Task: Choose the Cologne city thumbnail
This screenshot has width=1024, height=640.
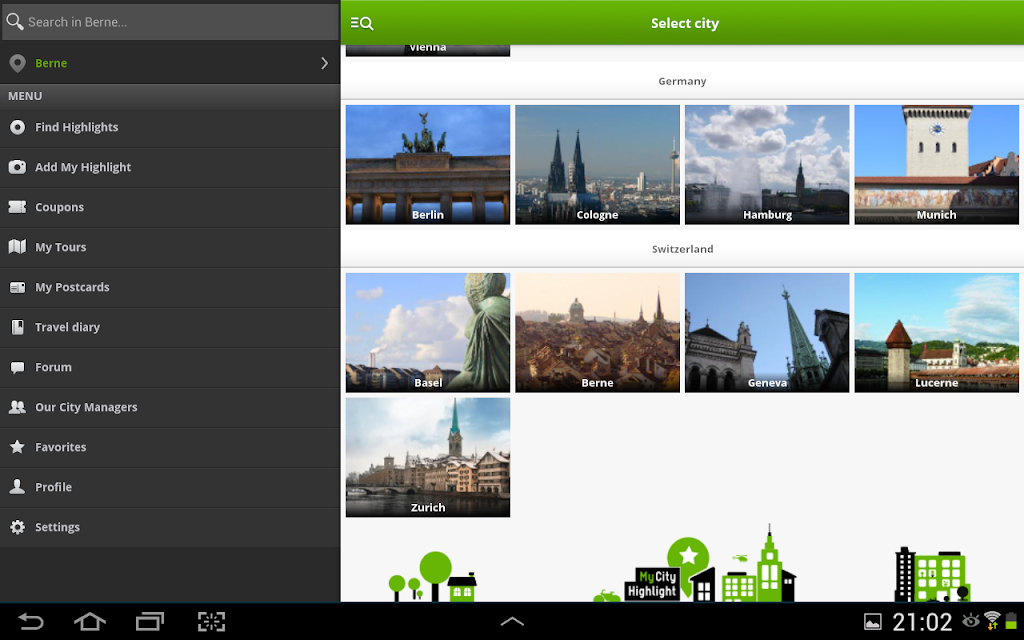Action: point(598,165)
